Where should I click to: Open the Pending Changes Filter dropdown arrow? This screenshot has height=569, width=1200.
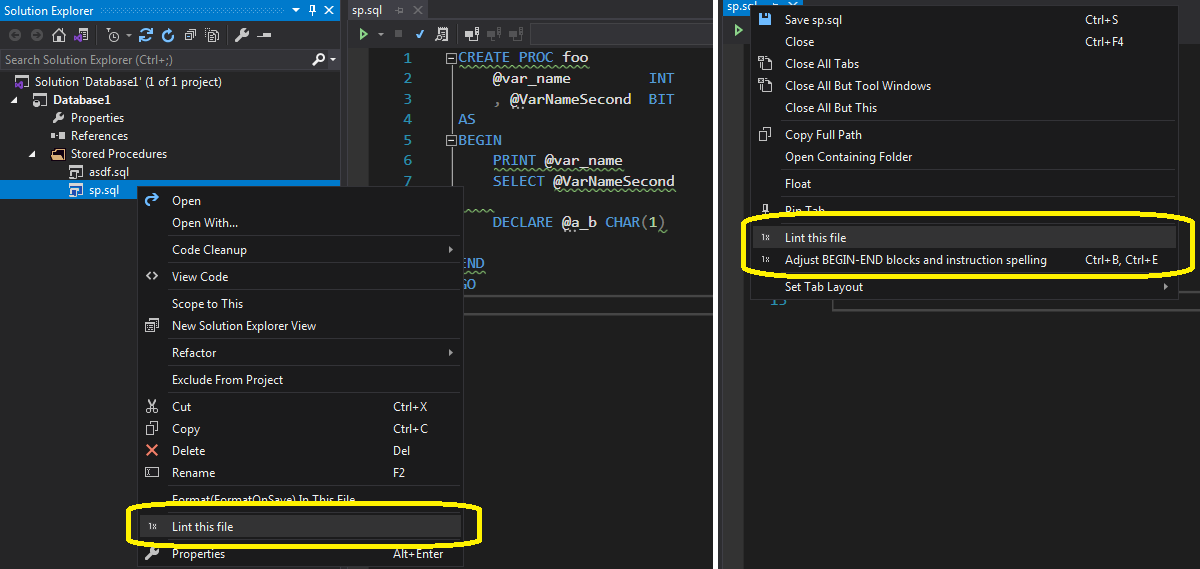point(129,35)
